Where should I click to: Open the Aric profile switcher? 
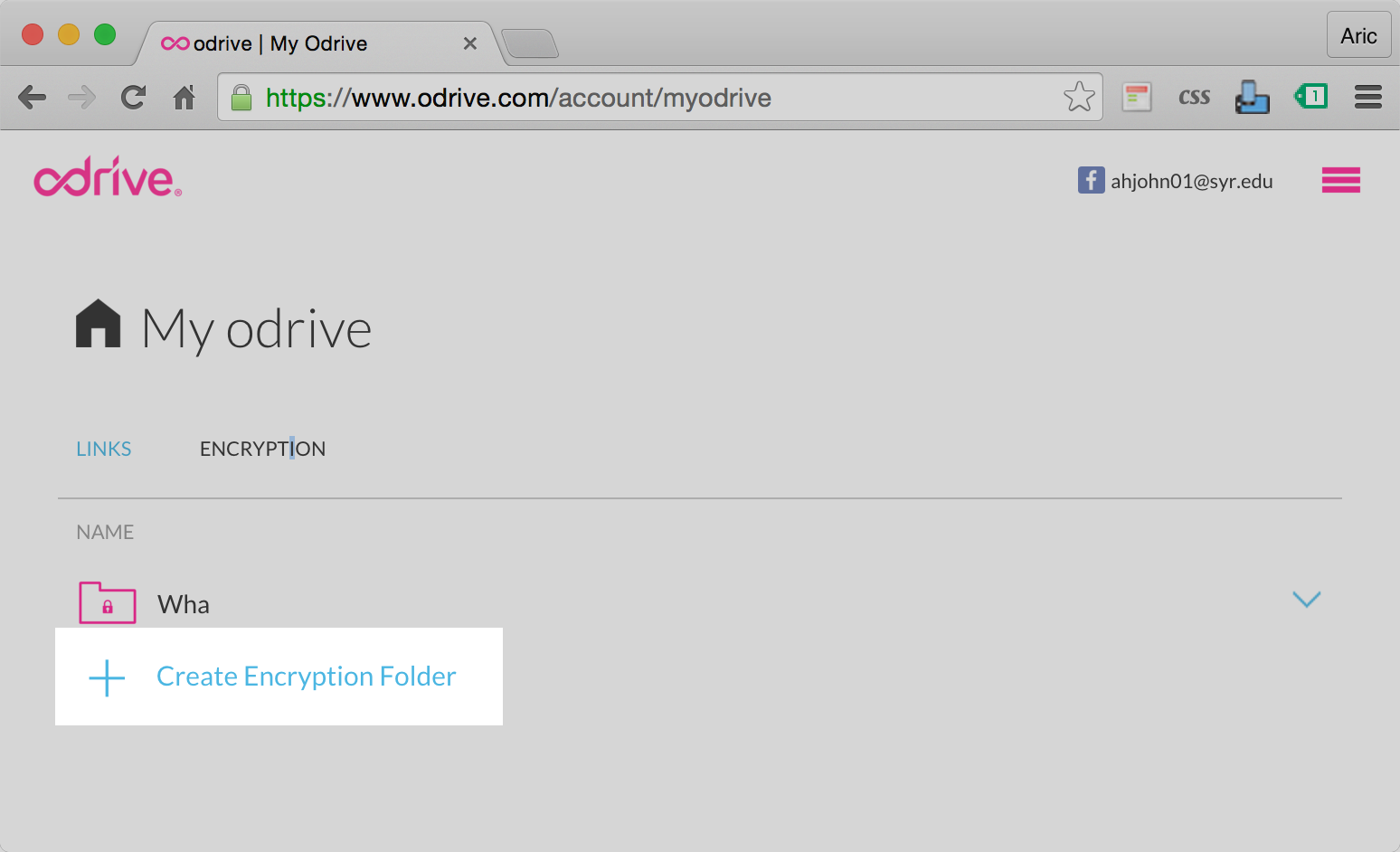1358,35
